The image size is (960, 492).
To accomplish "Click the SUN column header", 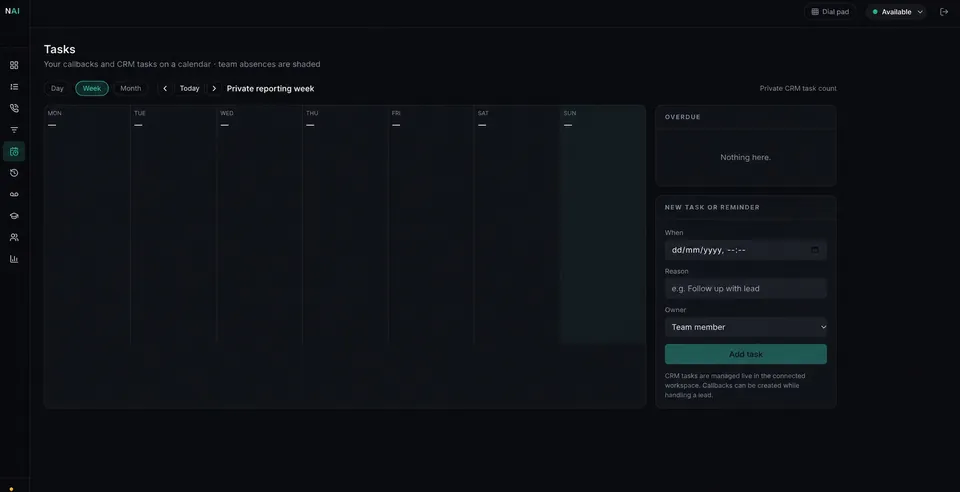I will 569,113.
